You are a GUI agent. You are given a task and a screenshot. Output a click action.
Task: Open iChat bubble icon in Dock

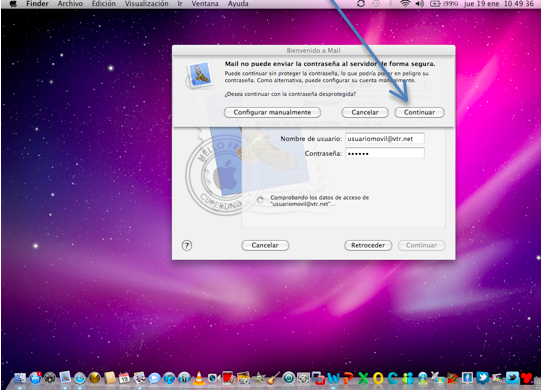click(x=154, y=379)
